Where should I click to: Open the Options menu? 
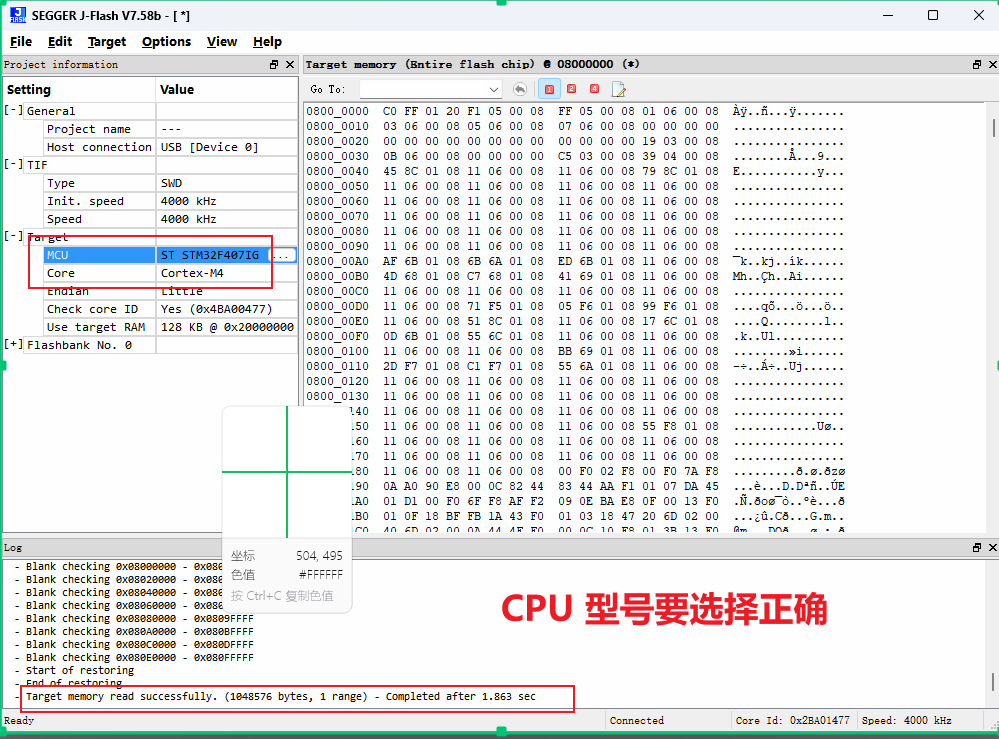166,41
